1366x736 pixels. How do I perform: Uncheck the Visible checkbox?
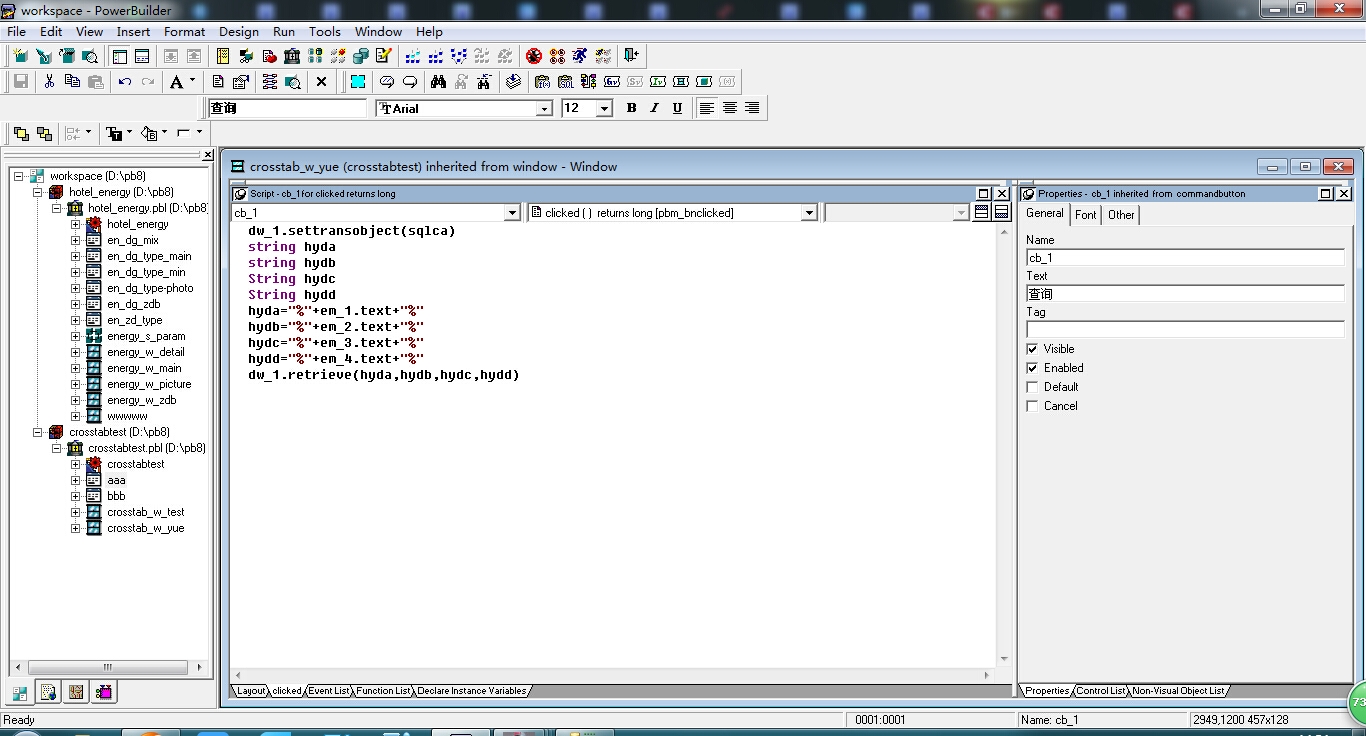coord(1032,349)
